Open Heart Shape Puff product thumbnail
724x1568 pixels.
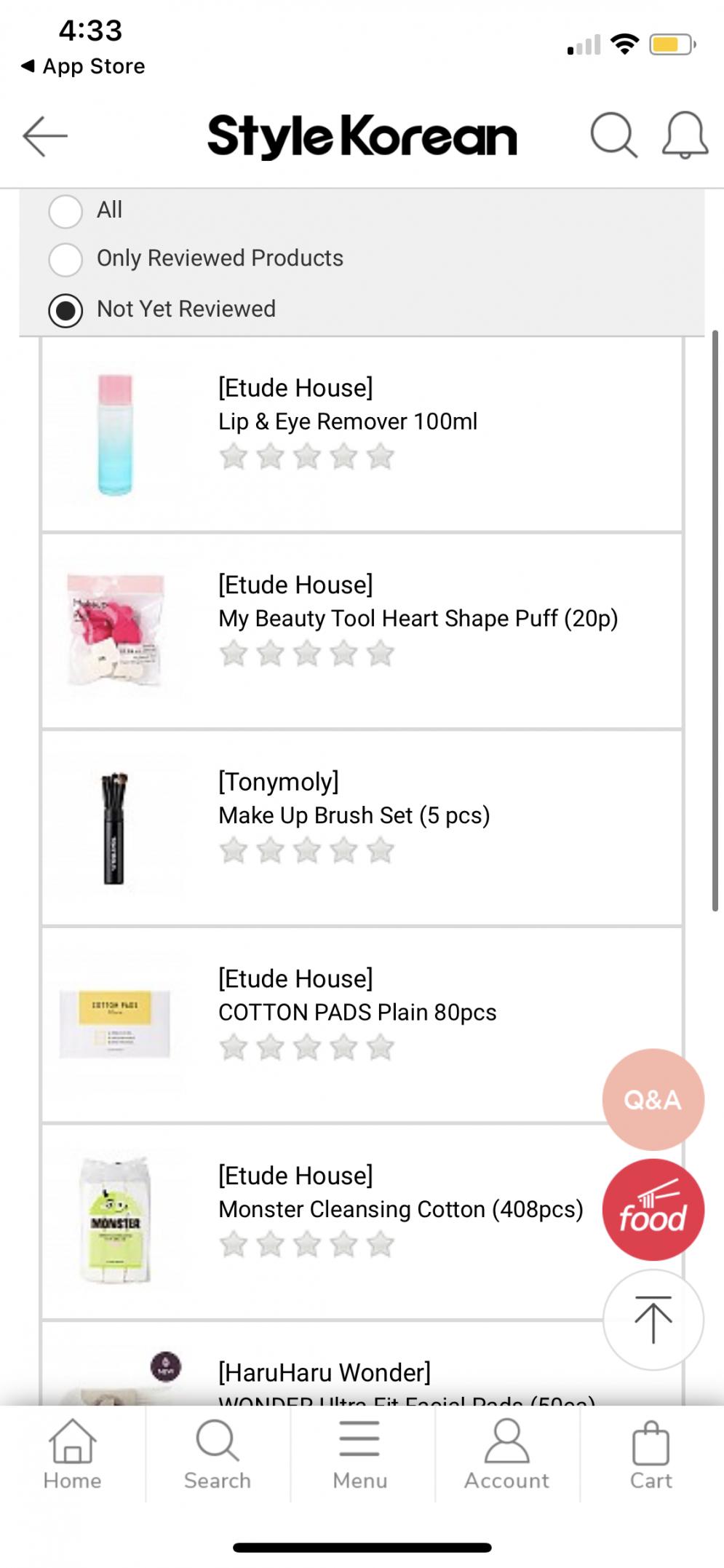[116, 630]
